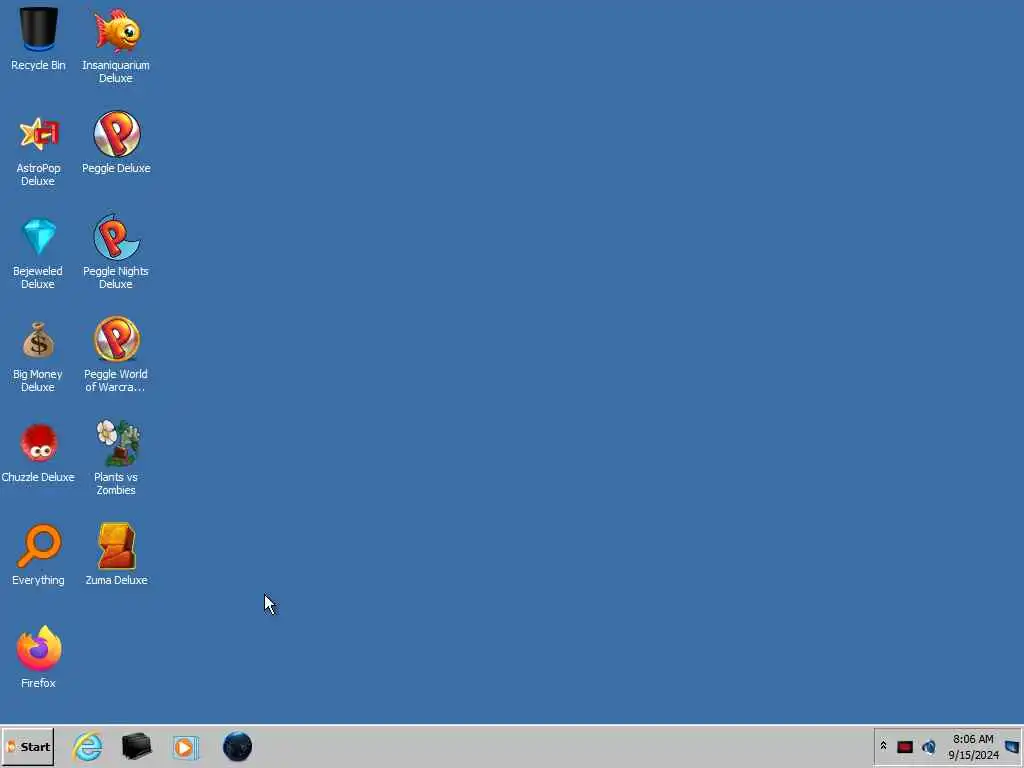
Task: Click the Firefox desktop shortcut
Action: coord(39,648)
